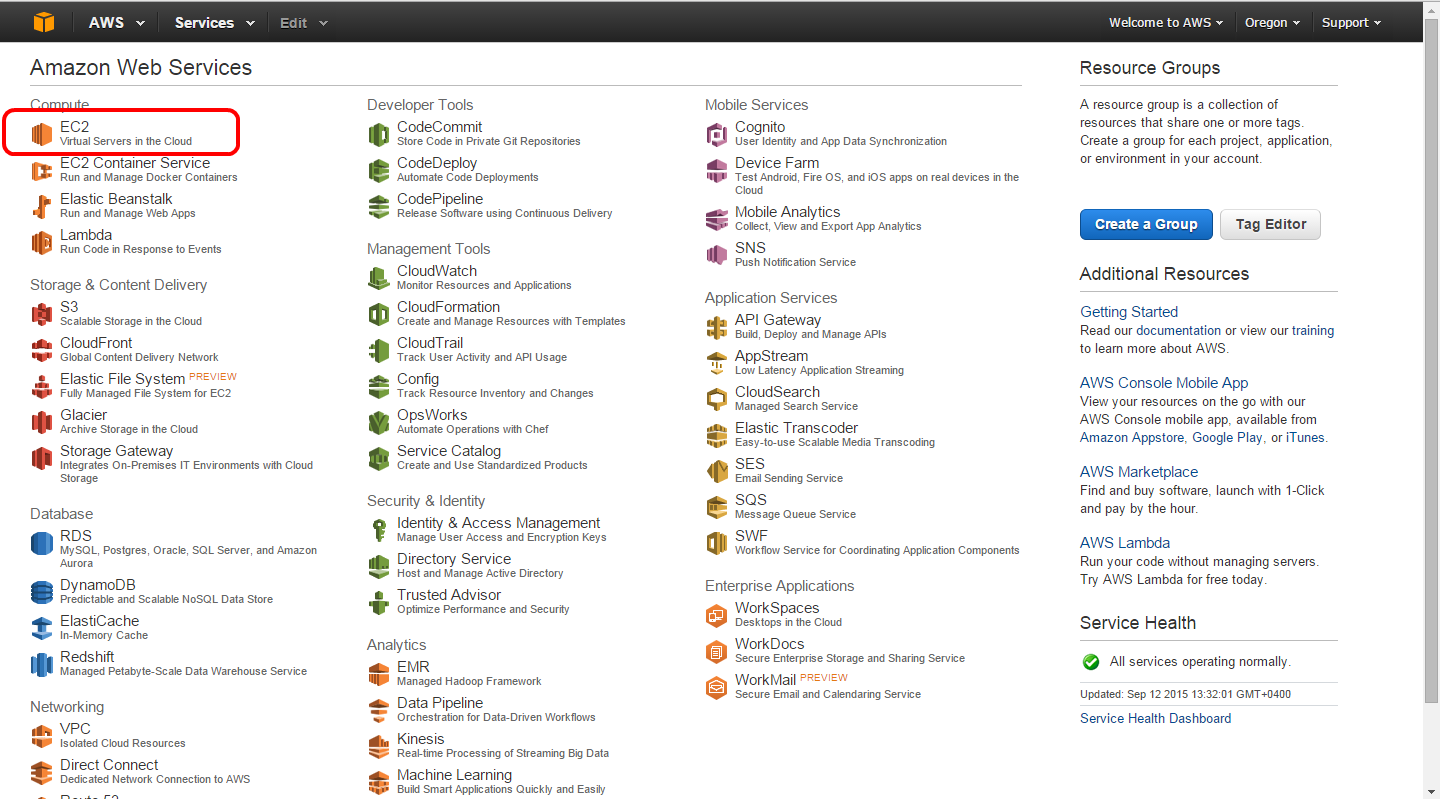Open the Tag Editor button
1440x799 pixels.
(x=1271, y=224)
